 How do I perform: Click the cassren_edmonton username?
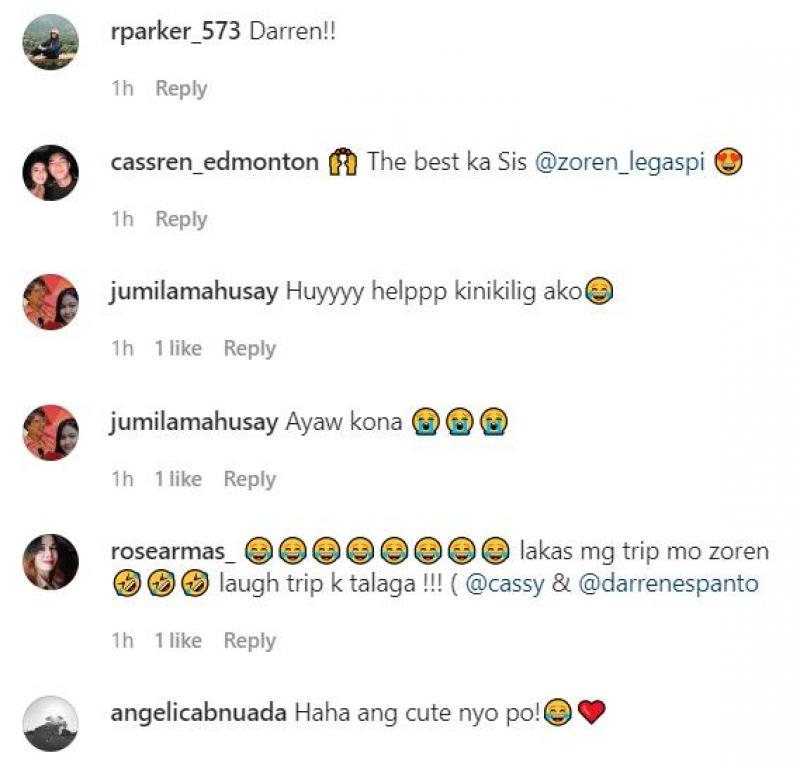click(215, 162)
